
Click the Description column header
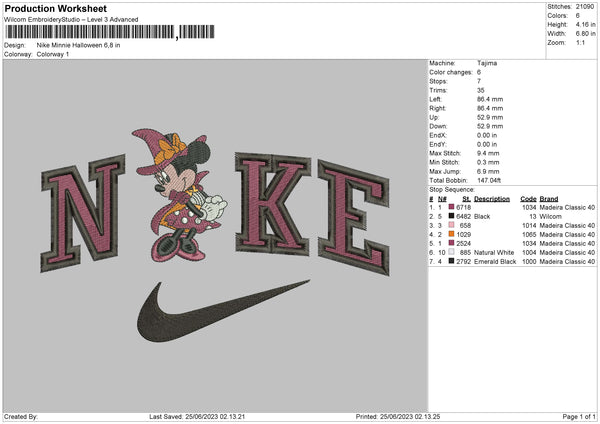point(492,199)
